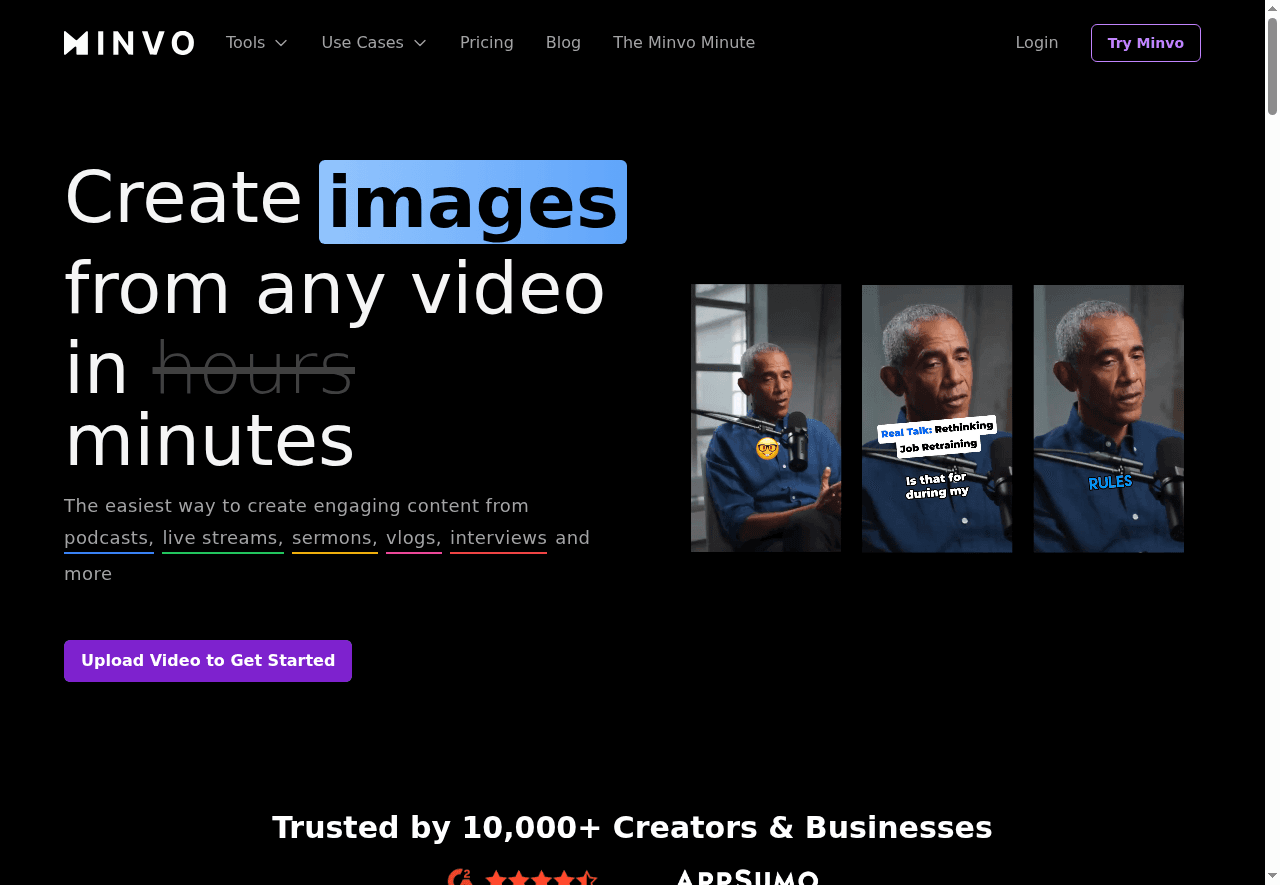Click the vlogs underlined link
Screen dimensions: 1280x885
pyautogui.click(x=413, y=538)
